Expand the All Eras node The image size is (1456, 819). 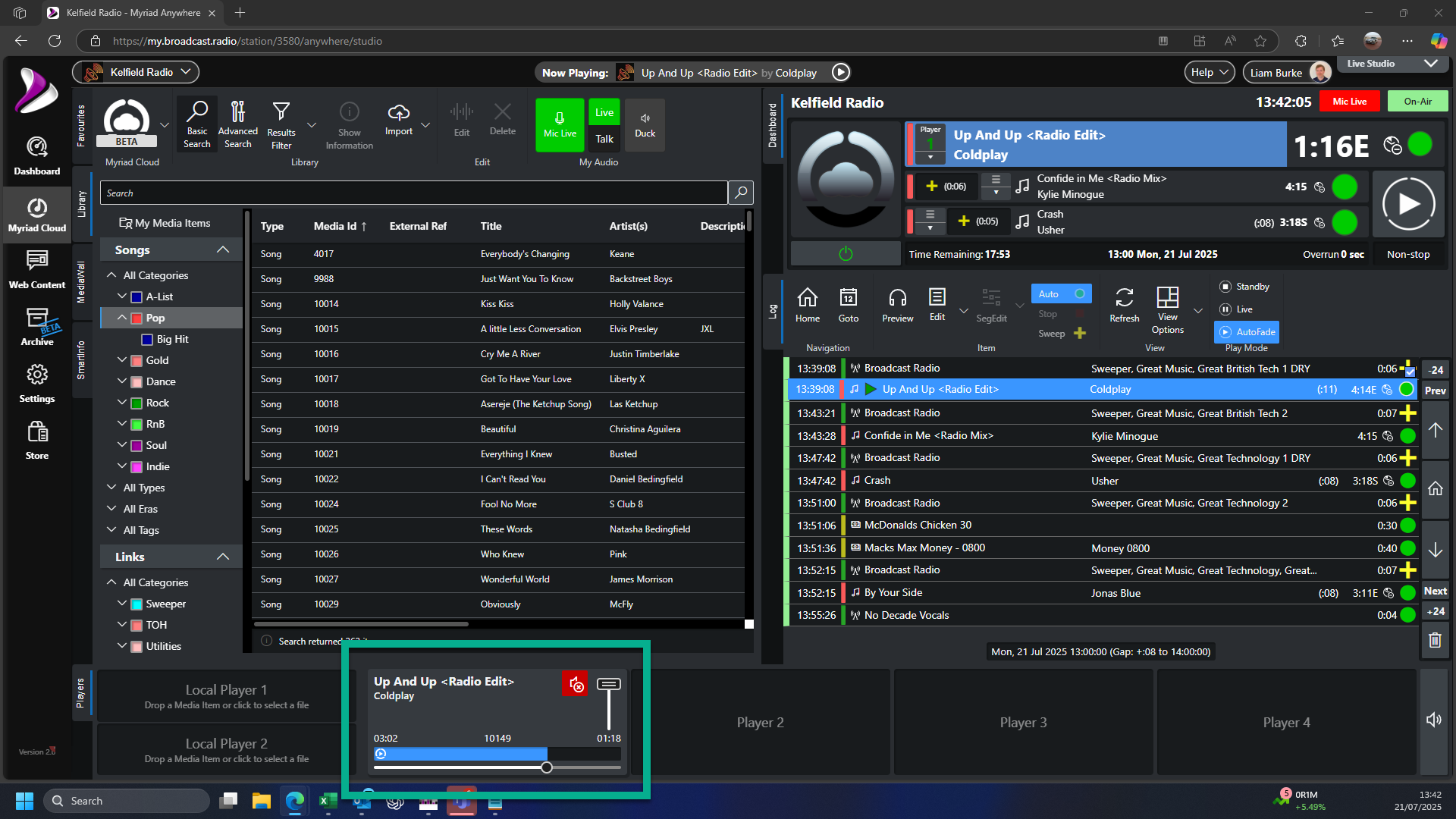(111, 509)
